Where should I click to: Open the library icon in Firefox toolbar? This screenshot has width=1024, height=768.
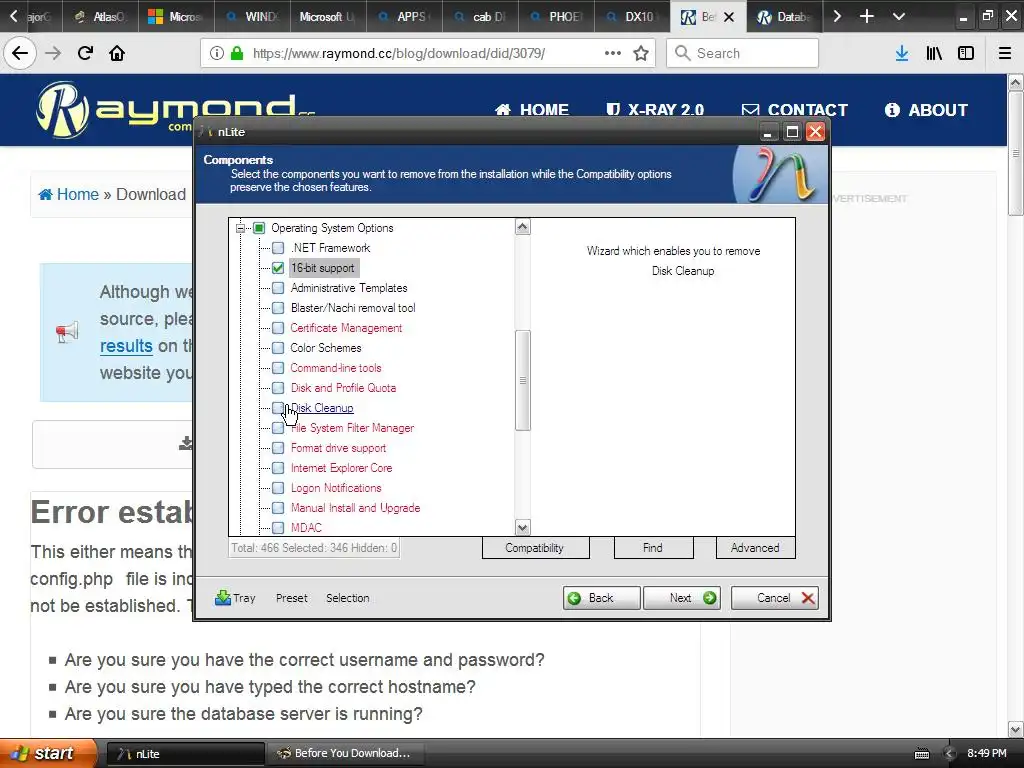[x=934, y=53]
